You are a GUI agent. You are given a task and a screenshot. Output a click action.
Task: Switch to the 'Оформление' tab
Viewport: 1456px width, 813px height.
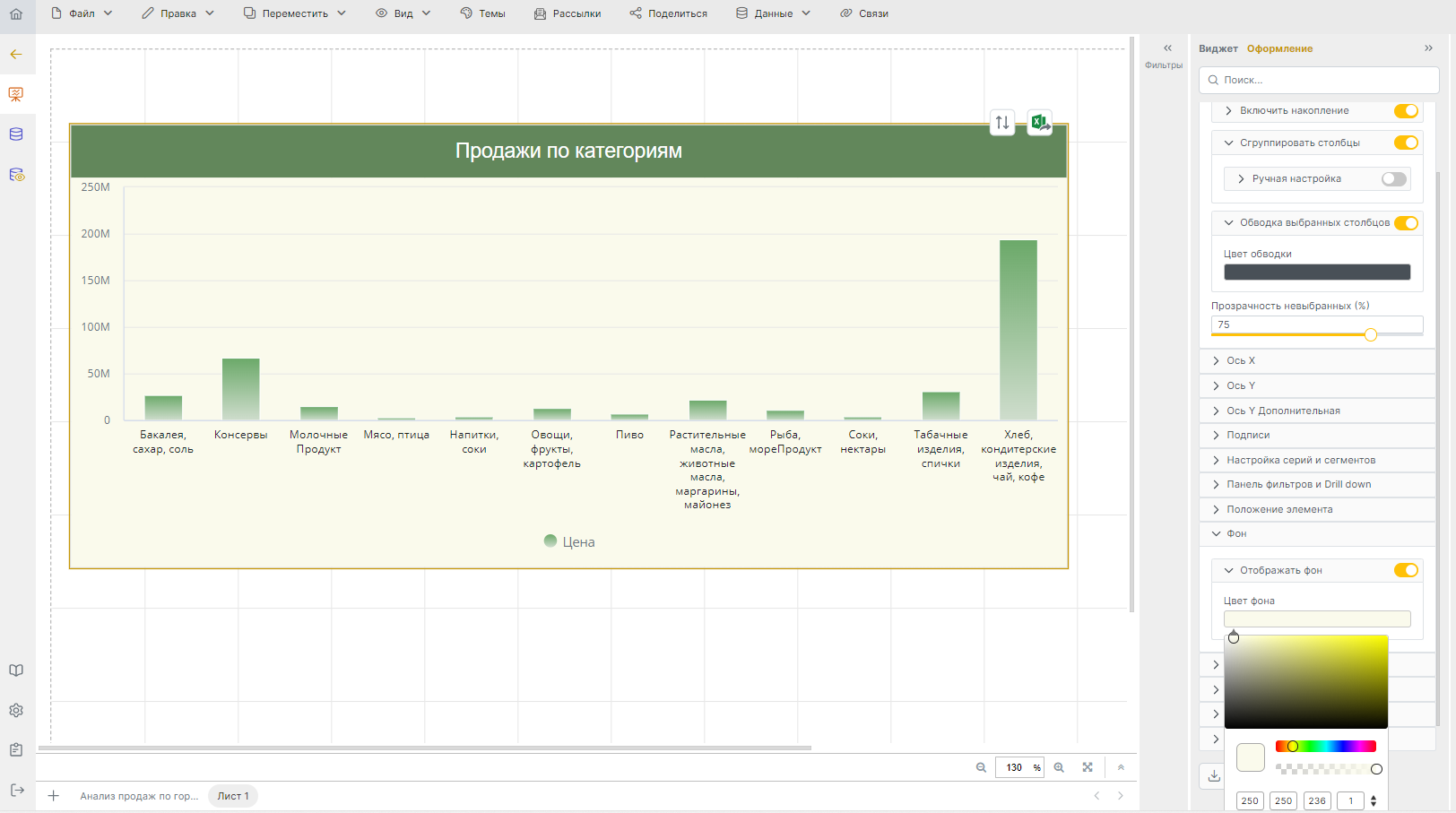[x=1280, y=48]
